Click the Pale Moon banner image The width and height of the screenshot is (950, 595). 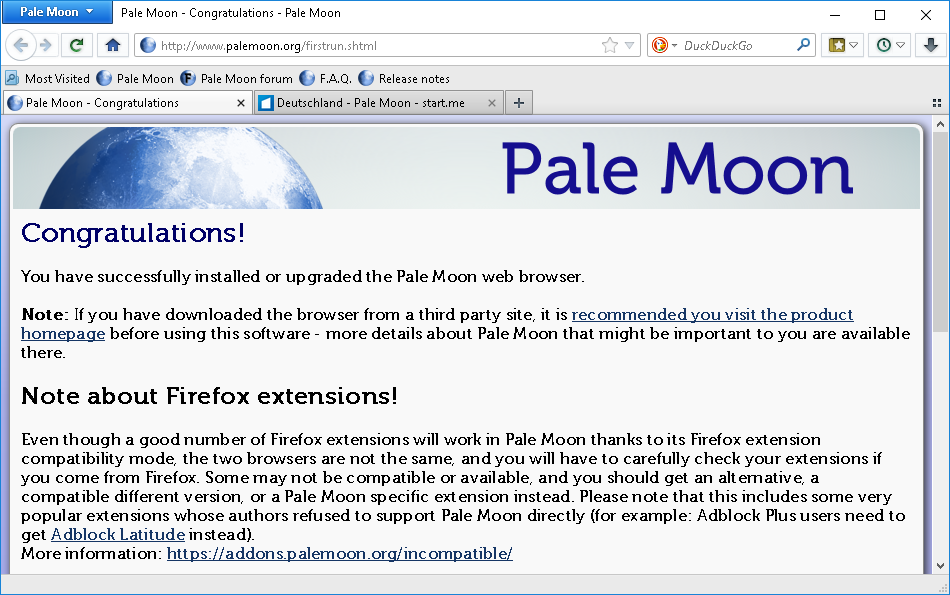[x=467, y=168]
